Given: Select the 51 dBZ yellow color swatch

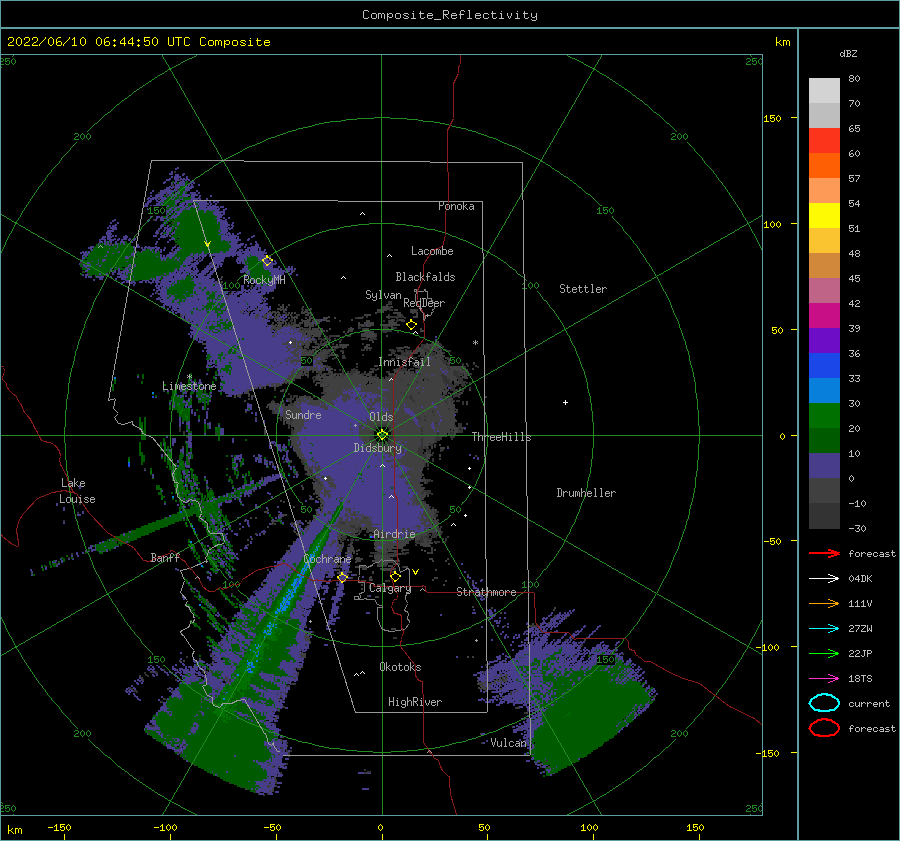Looking at the screenshot, I should pos(824,215).
